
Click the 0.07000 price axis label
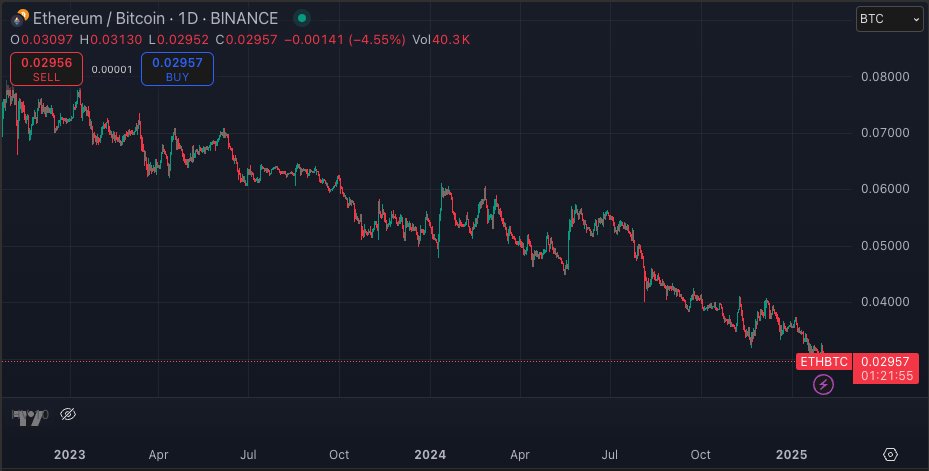885,133
